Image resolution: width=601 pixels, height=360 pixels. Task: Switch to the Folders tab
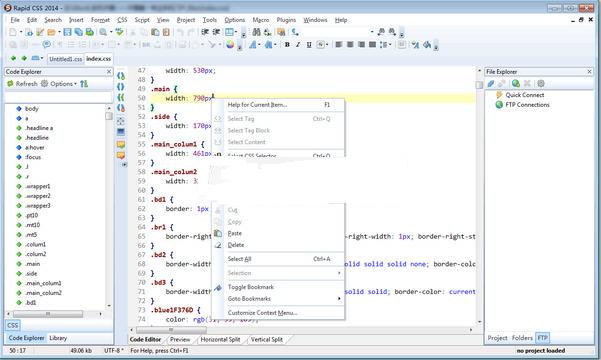point(522,338)
